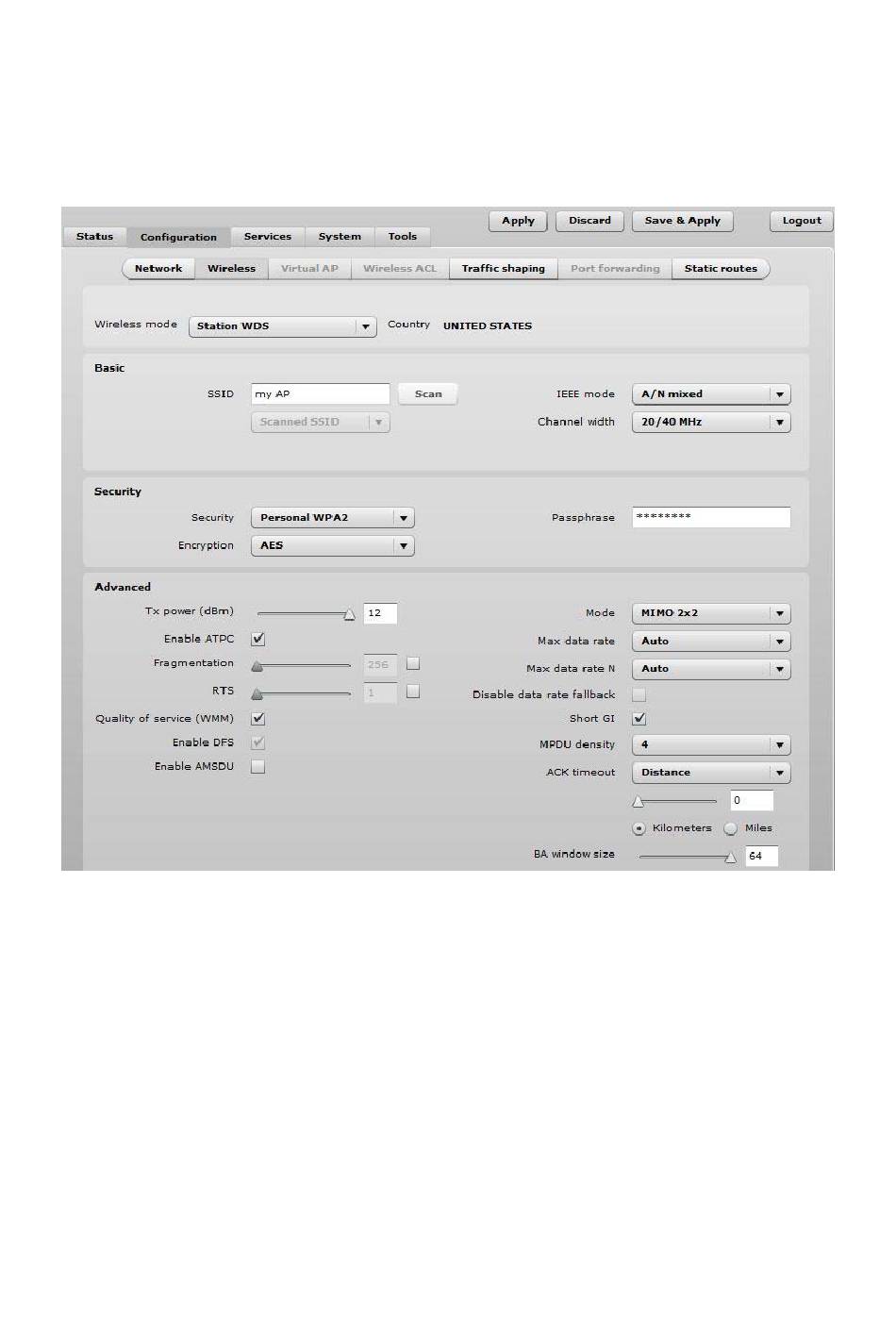This screenshot has width=896, height=1318.
Task: Select the Kilometers radio button
Action: coord(639,829)
